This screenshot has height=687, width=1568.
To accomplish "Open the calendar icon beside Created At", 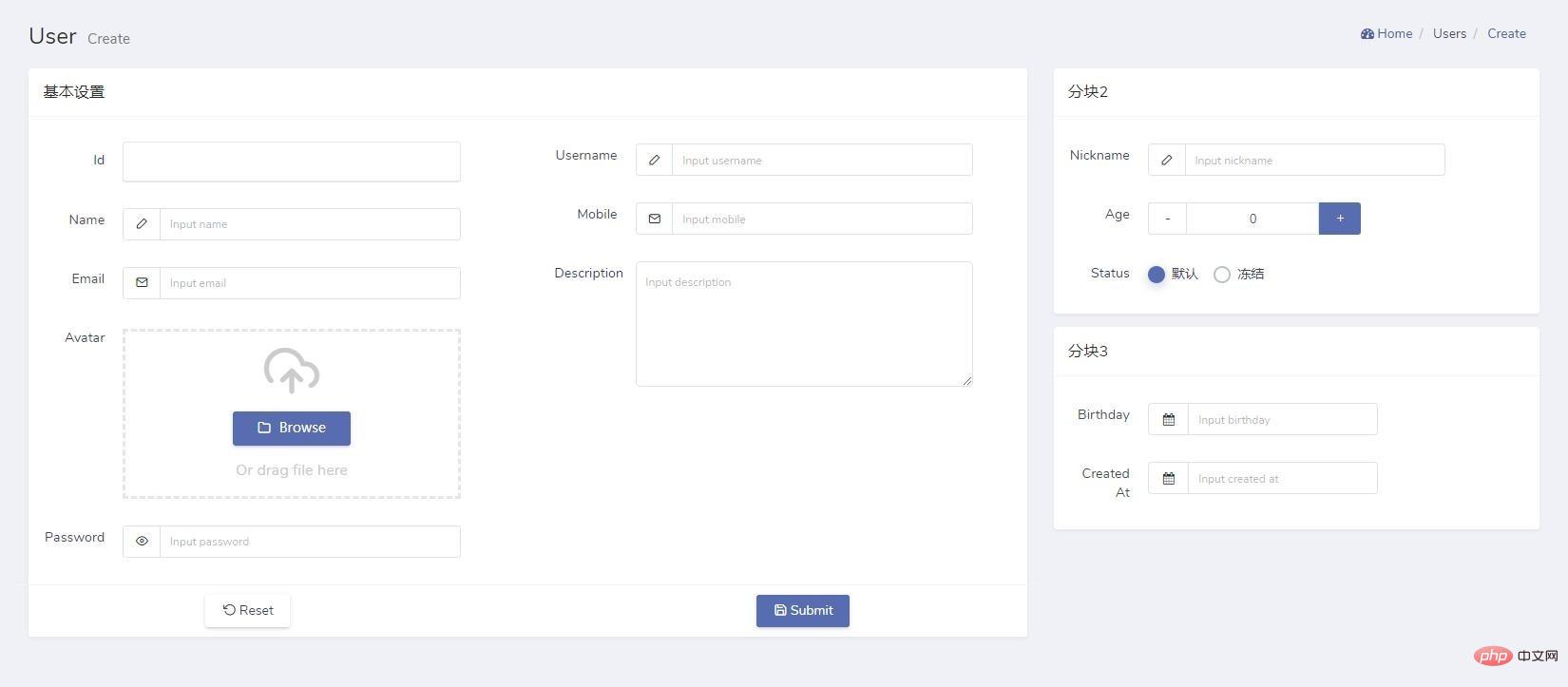I will (1168, 478).
